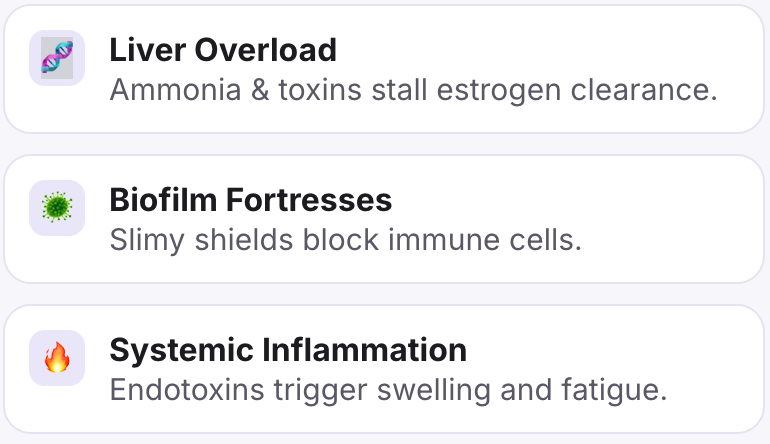
Task: Click the DNA icon beside Liver Overload
Action: click(57, 58)
